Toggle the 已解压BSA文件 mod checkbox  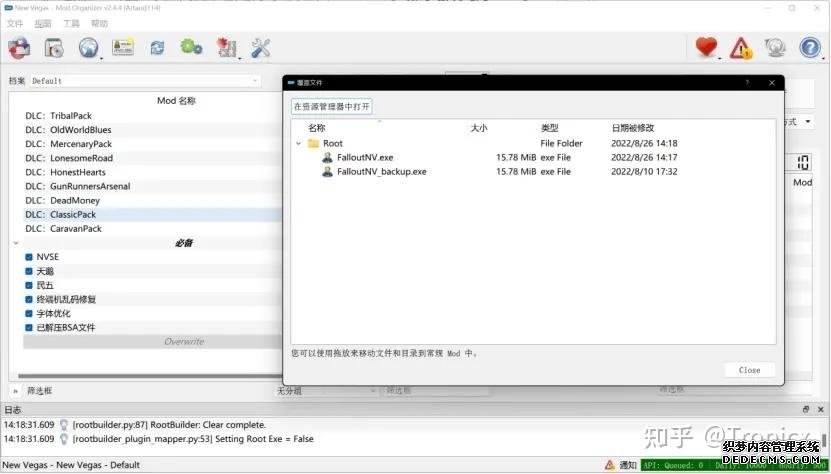pos(29,327)
